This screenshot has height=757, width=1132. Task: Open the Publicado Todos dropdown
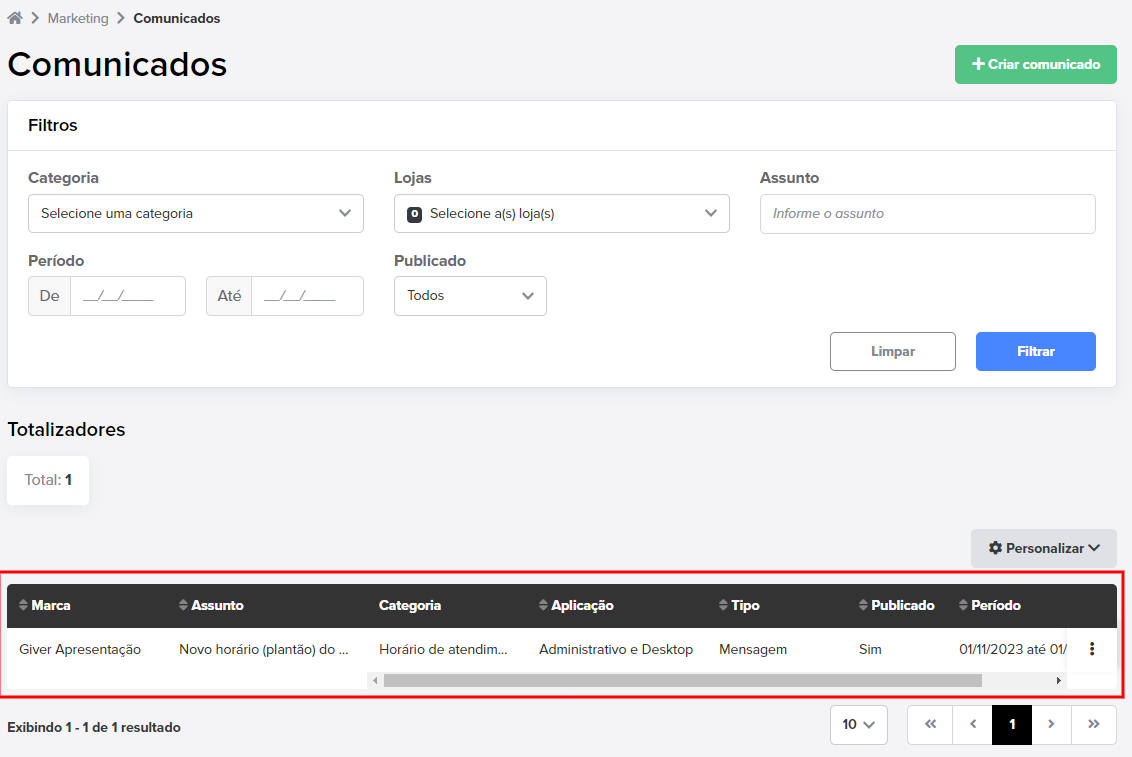(x=470, y=296)
